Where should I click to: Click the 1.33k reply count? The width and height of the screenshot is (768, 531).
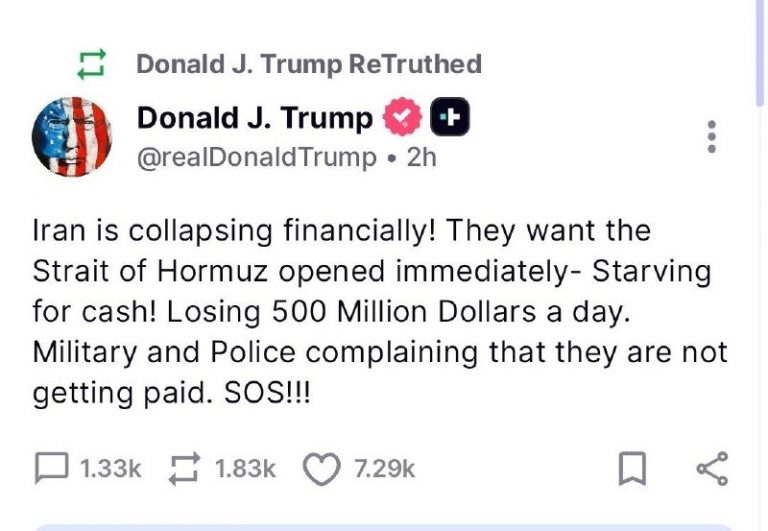(x=110, y=469)
